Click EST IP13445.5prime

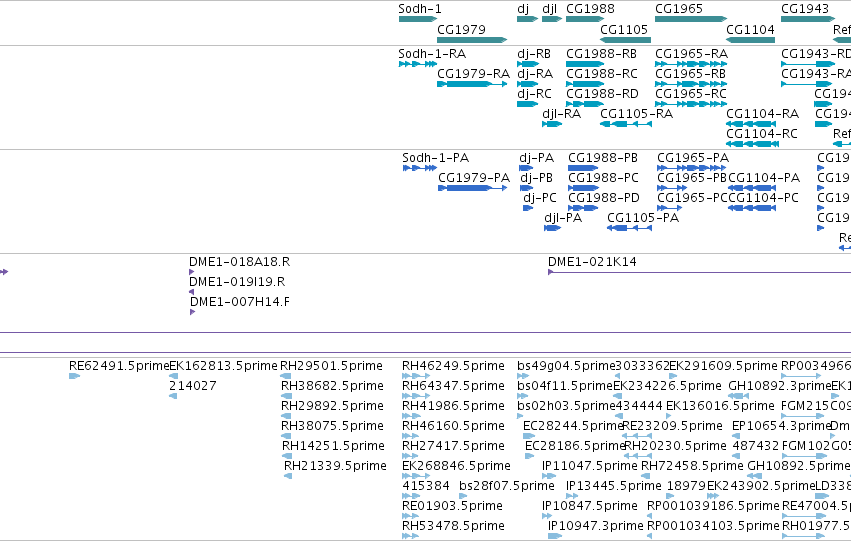[x=614, y=487]
